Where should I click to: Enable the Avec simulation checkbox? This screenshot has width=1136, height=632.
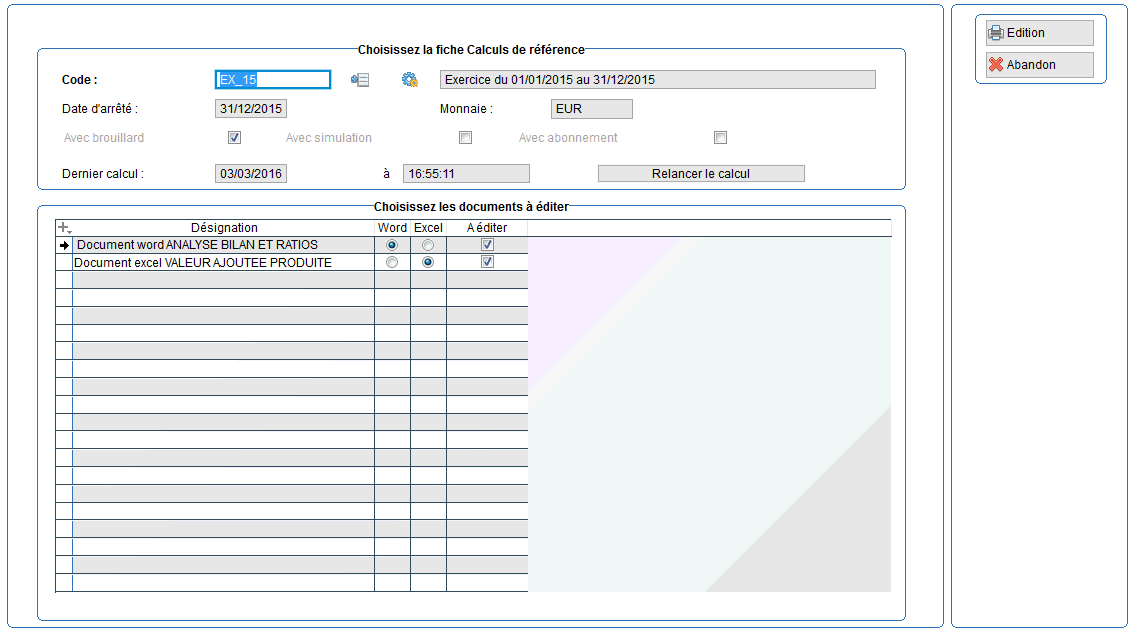[x=465, y=138]
